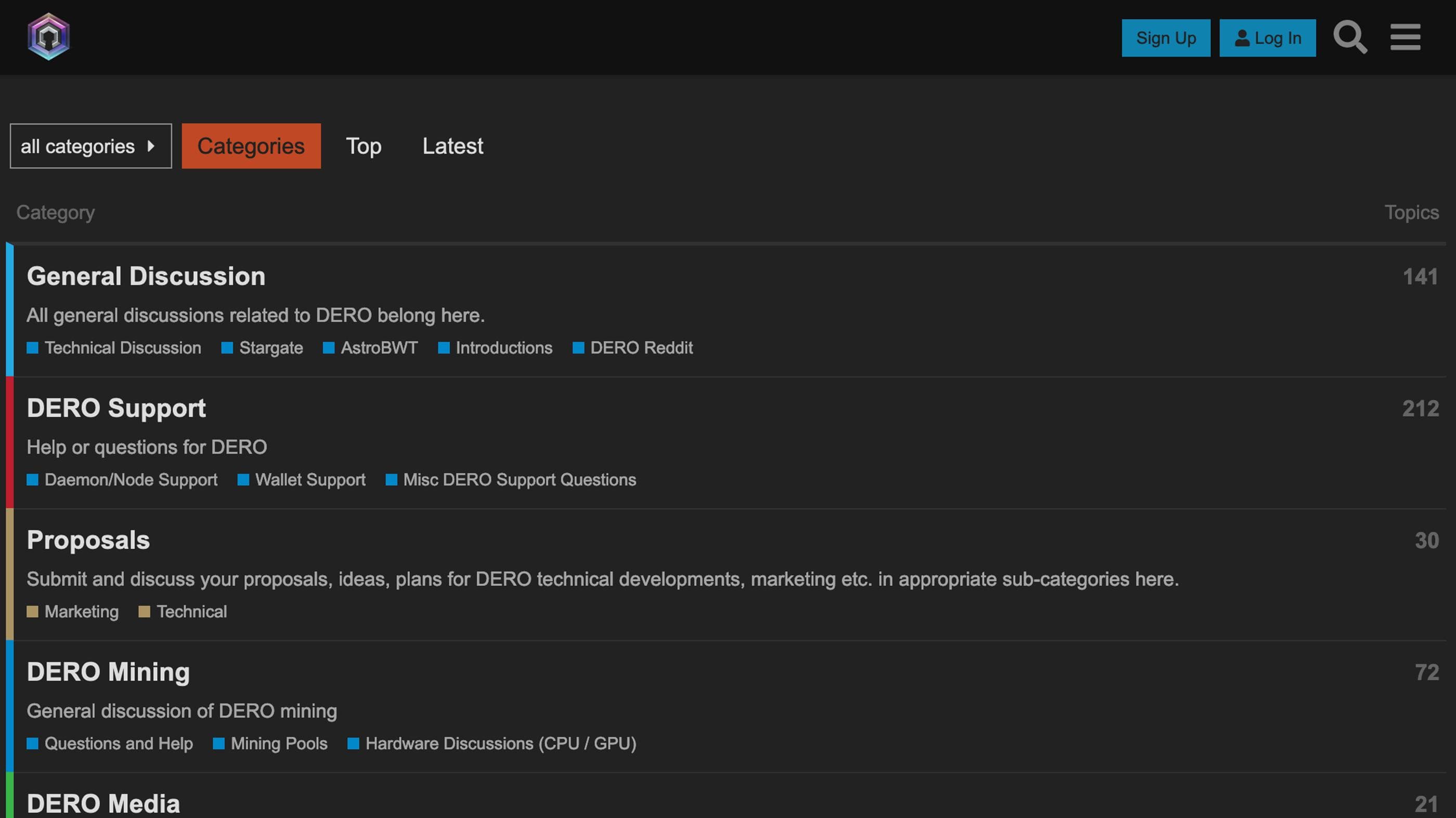
Task: Open the Wallet Support subcategory
Action: coord(310,480)
